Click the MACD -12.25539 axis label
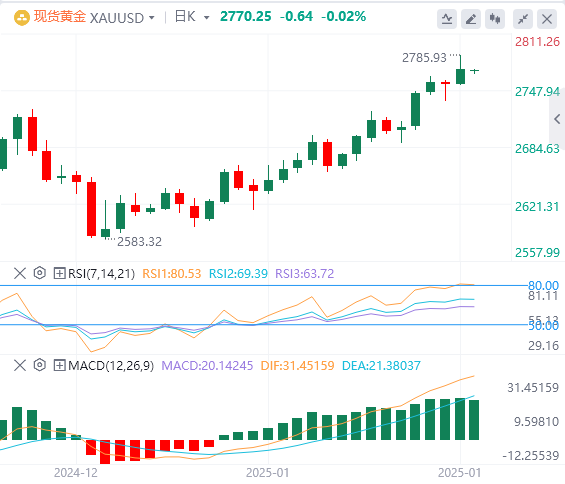Viewport: 565px width, 484px height. (x=531, y=456)
